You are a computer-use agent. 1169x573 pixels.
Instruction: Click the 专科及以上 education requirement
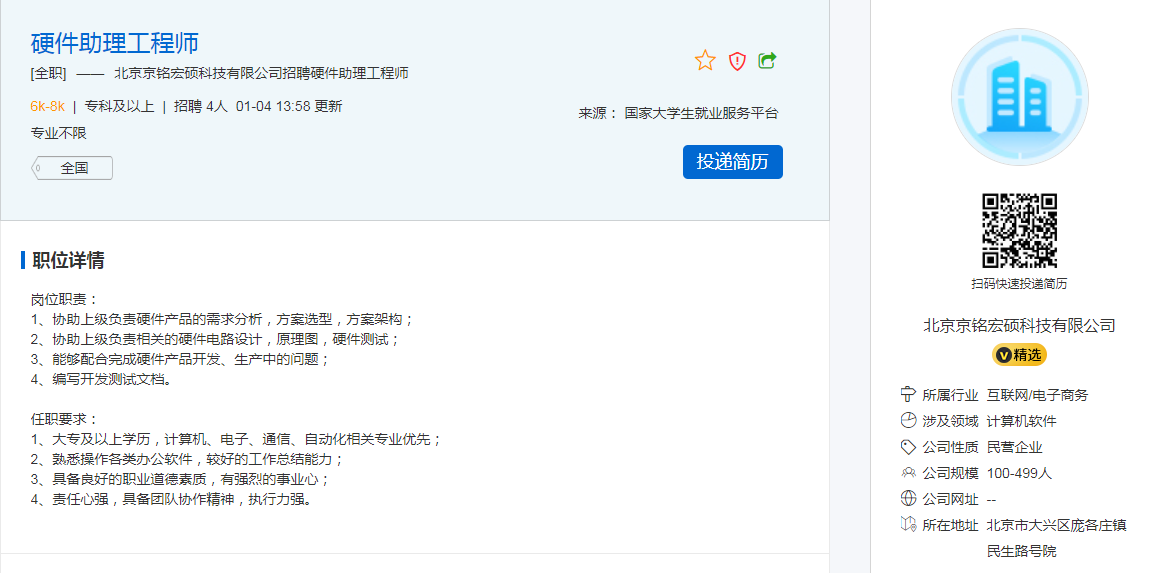(119, 107)
